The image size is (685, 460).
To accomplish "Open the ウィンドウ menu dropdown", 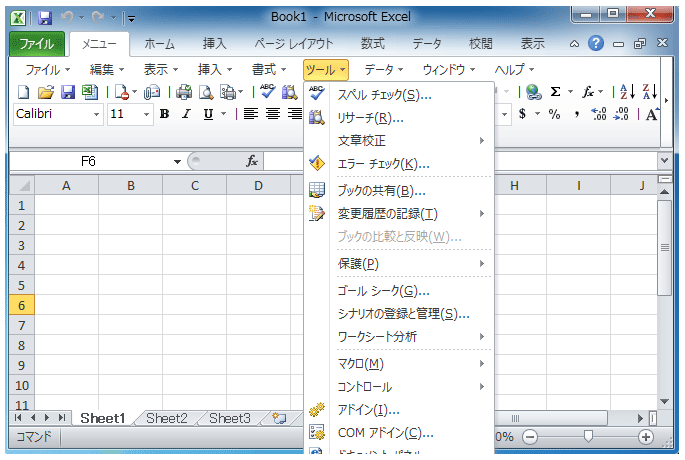I will pos(448,69).
